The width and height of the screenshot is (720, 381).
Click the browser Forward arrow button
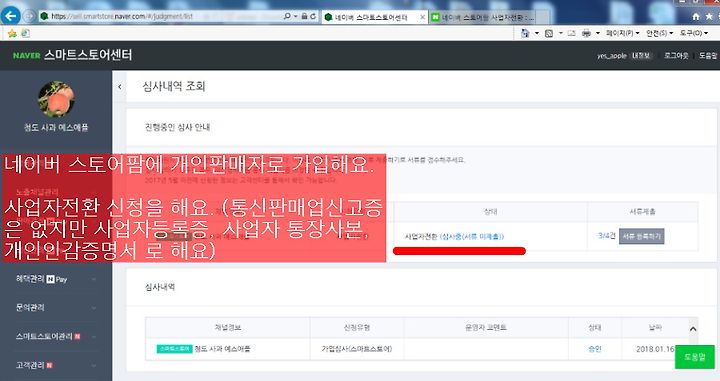(x=28, y=16)
